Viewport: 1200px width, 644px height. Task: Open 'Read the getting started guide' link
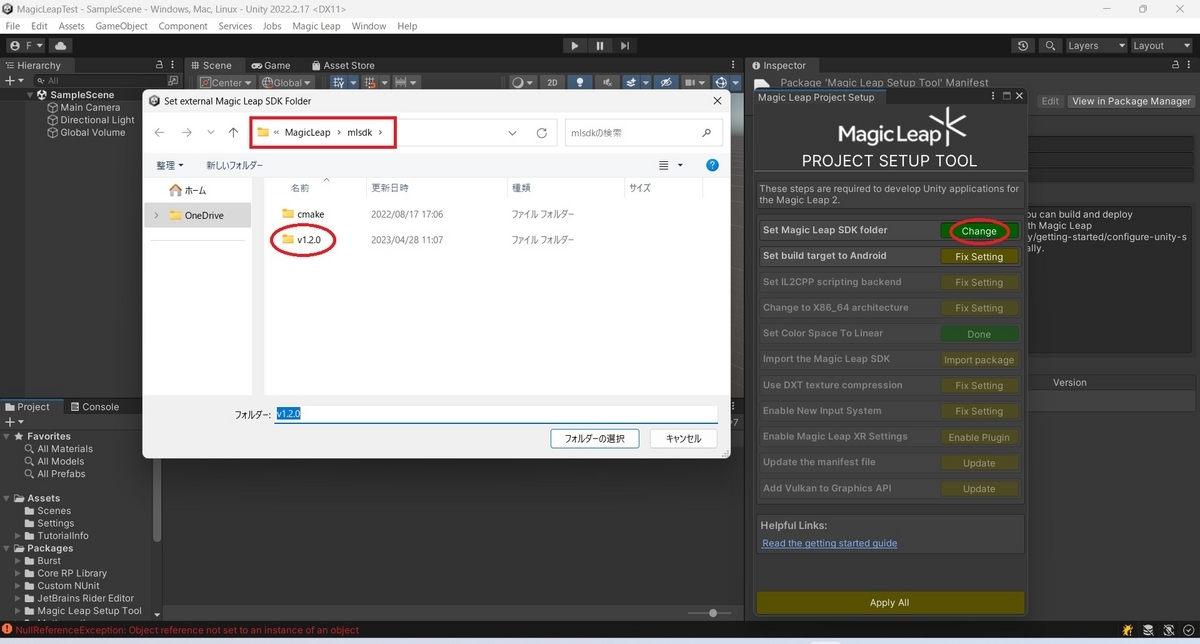click(x=829, y=543)
